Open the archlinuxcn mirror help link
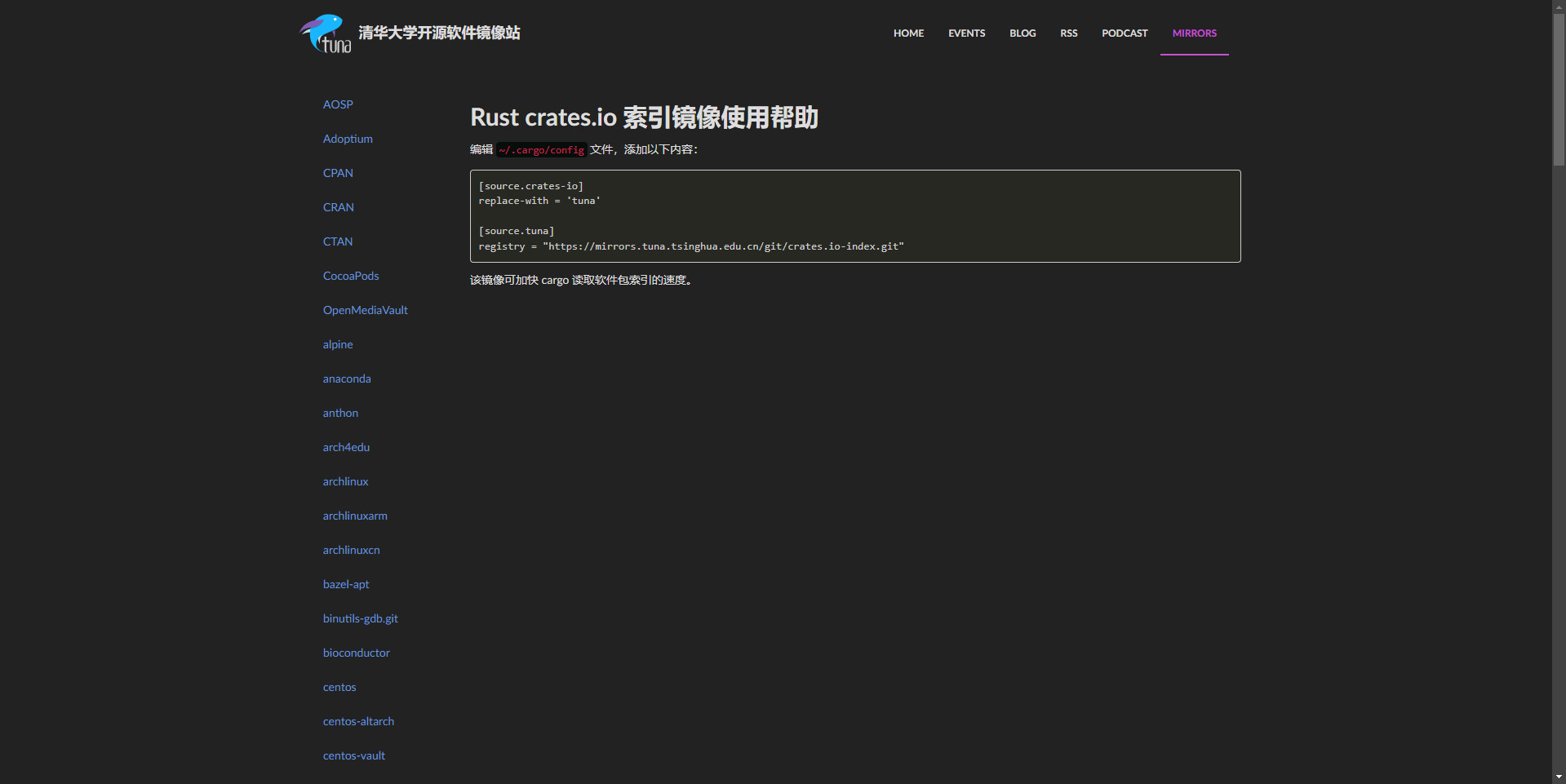Image resolution: width=1566 pixels, height=784 pixels. [x=351, y=550]
